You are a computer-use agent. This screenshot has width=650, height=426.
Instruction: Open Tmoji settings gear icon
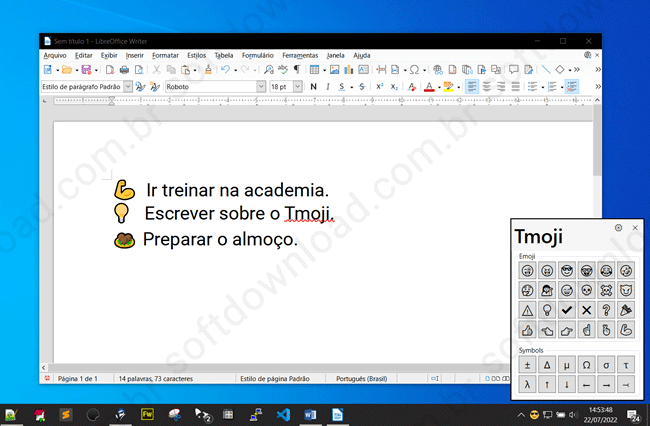(618, 228)
